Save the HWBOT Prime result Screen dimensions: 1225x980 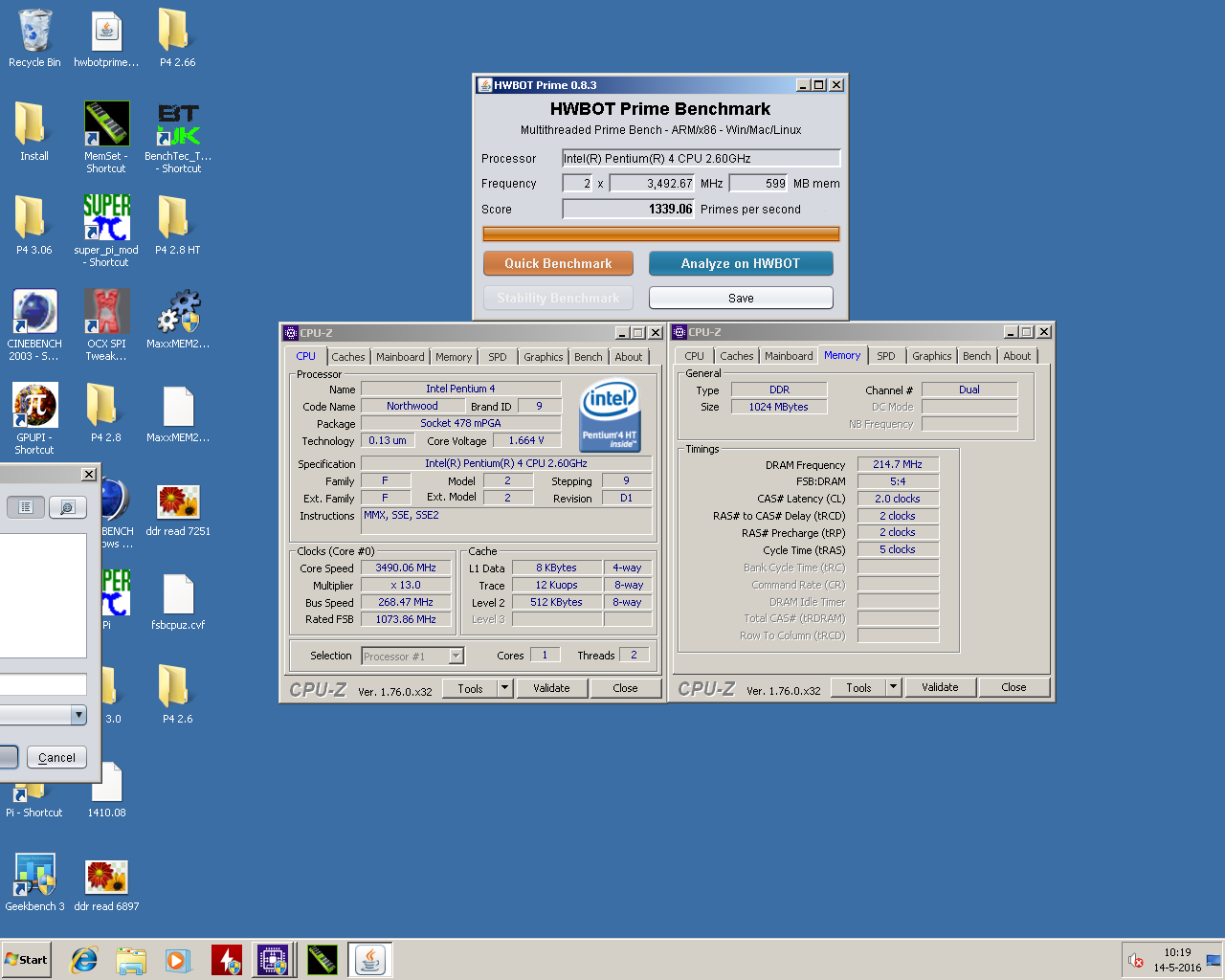(741, 298)
